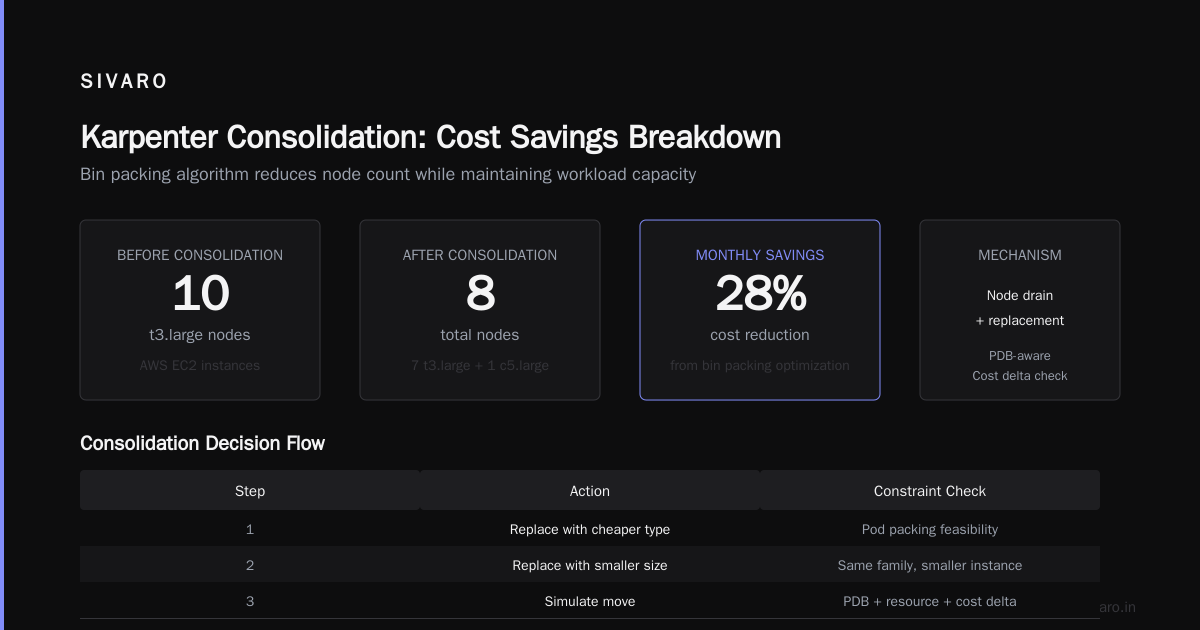Click the bin packing algorithm subtitle
This screenshot has width=1200, height=630.
coord(388,174)
